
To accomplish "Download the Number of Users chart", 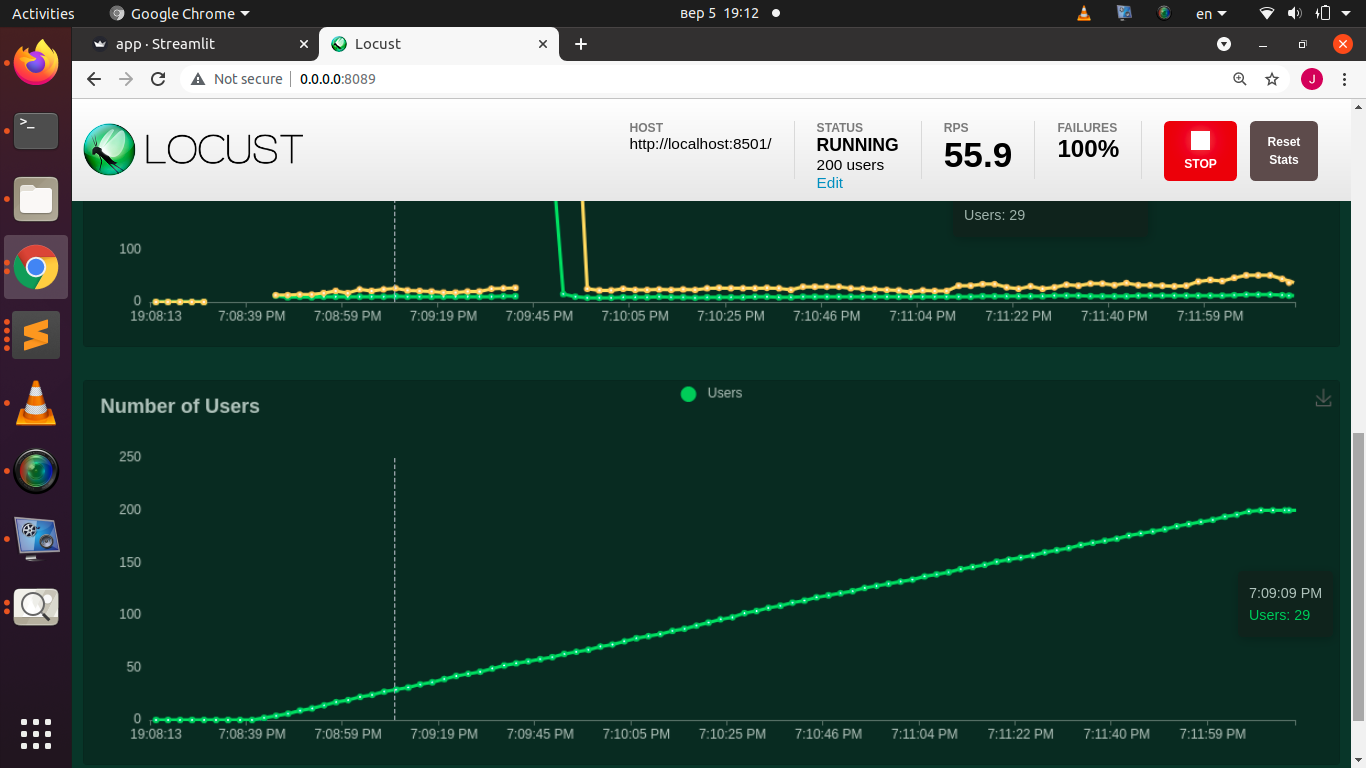I will point(1323,398).
